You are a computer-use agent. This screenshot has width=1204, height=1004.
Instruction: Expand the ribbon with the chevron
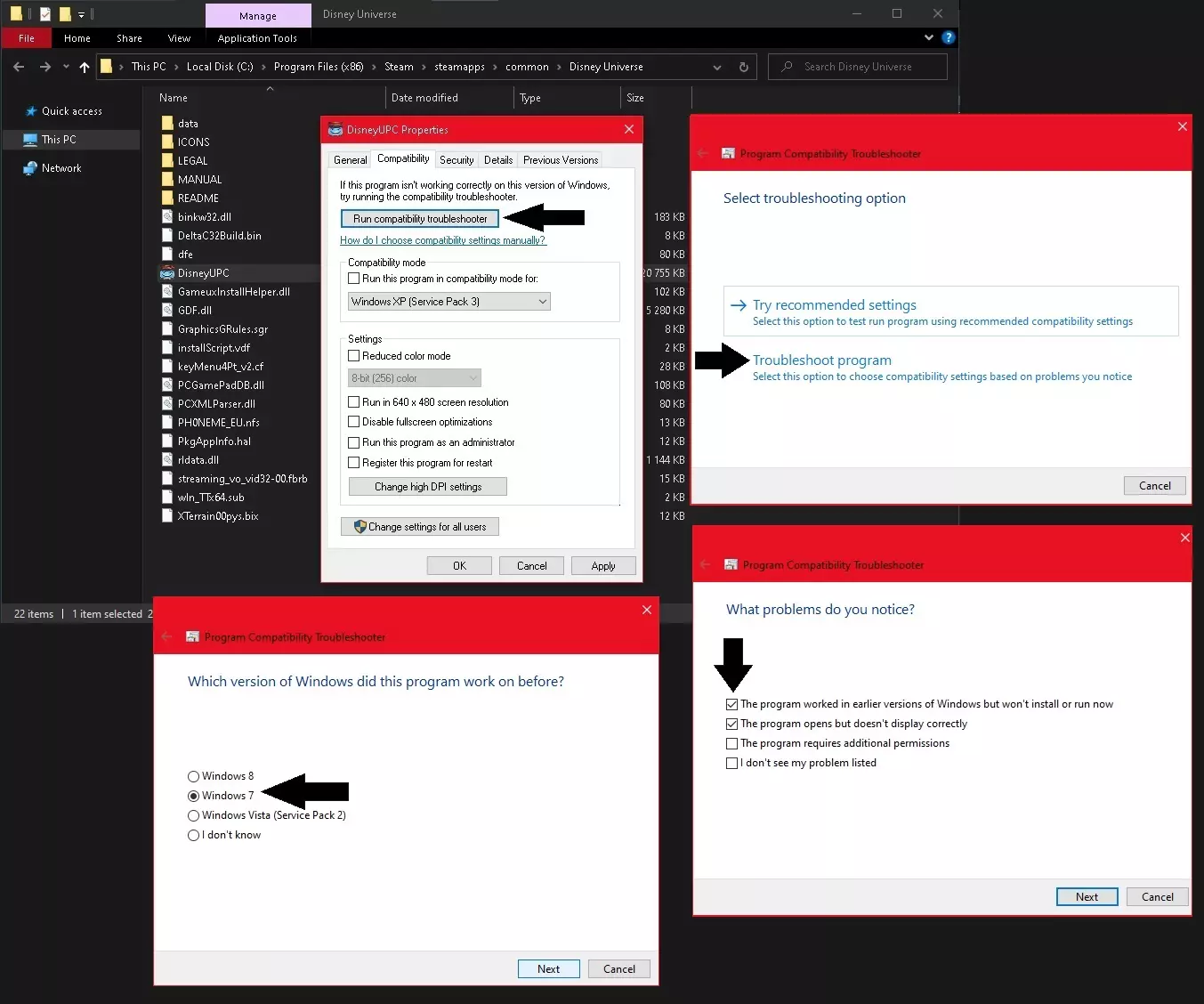click(x=929, y=37)
